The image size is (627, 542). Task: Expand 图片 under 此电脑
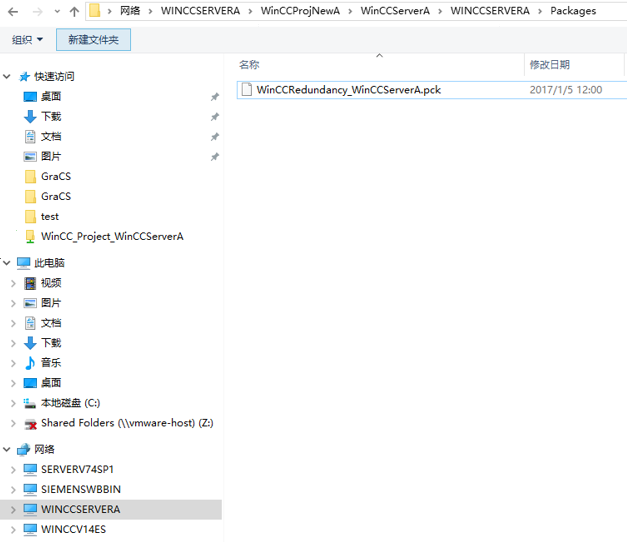tap(13, 303)
